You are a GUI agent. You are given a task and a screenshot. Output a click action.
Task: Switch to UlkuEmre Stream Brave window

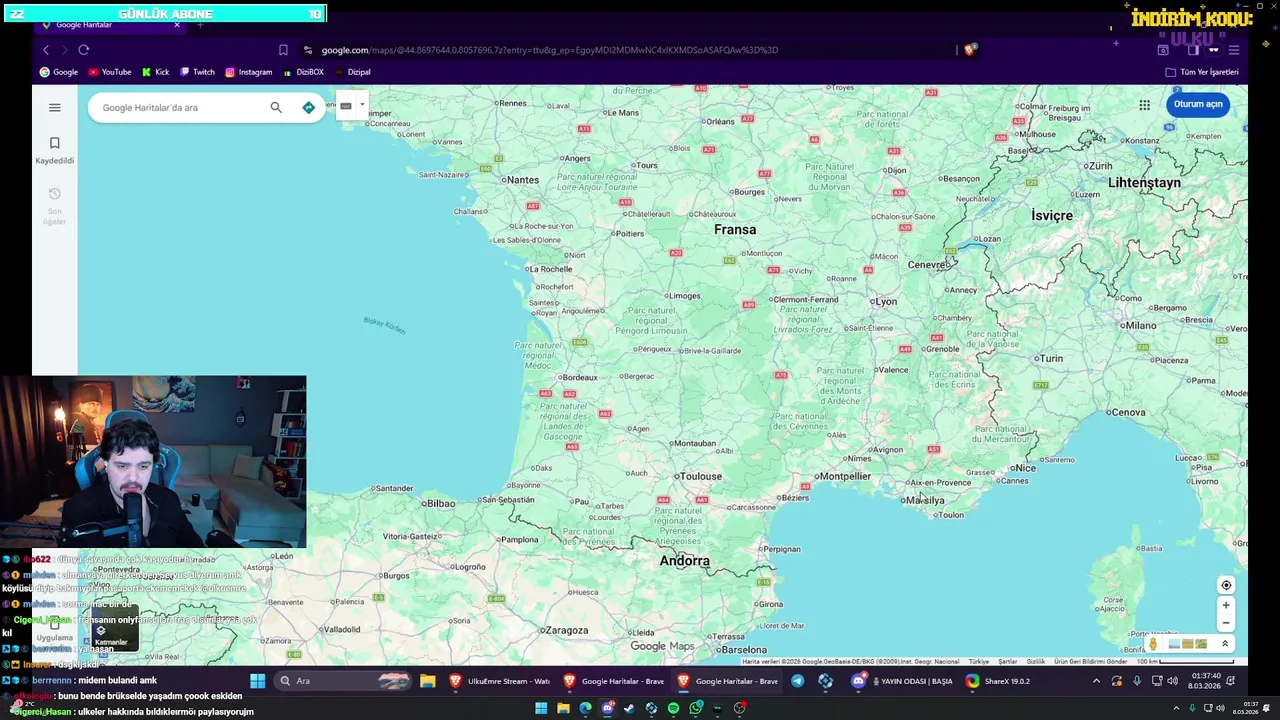(500, 681)
